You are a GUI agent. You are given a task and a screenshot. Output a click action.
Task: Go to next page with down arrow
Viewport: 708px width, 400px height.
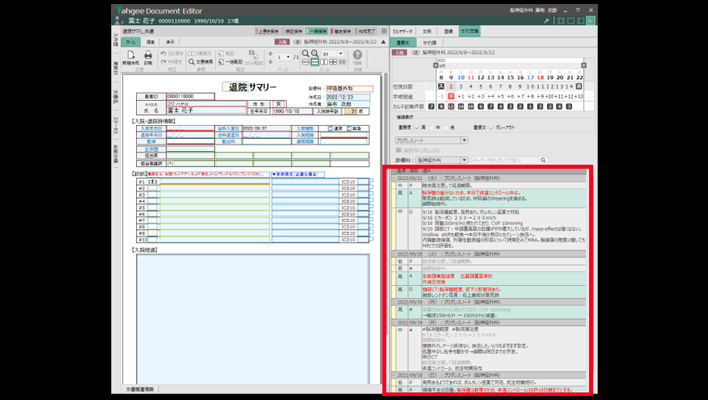pos(270,62)
